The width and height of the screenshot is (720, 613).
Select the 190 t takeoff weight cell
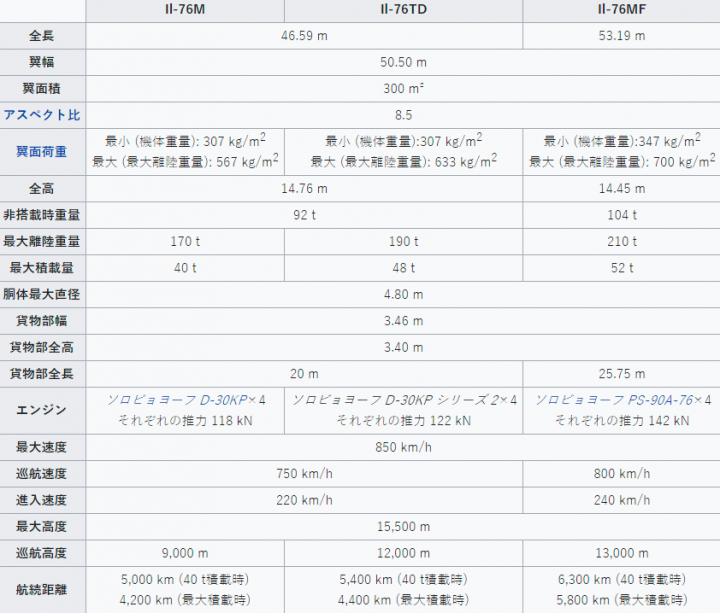[404, 242]
